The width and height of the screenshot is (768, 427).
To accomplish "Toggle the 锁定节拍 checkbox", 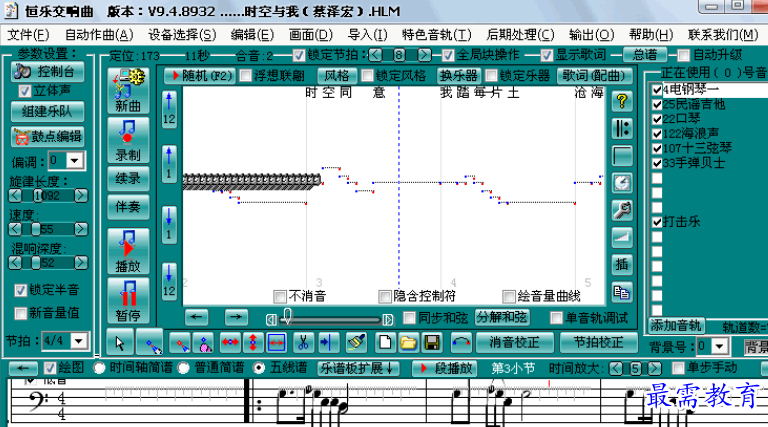I will pos(299,55).
